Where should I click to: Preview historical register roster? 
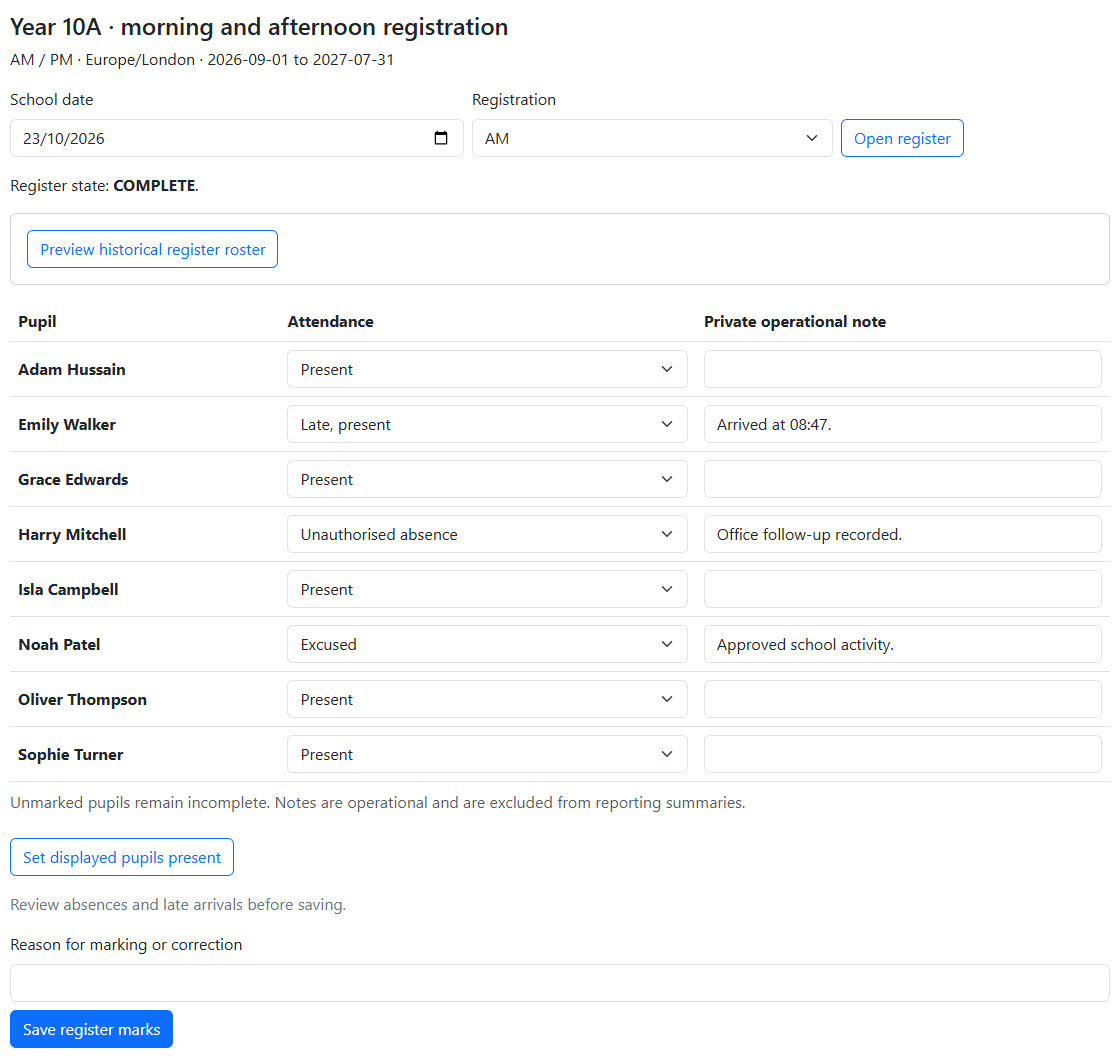click(x=152, y=249)
